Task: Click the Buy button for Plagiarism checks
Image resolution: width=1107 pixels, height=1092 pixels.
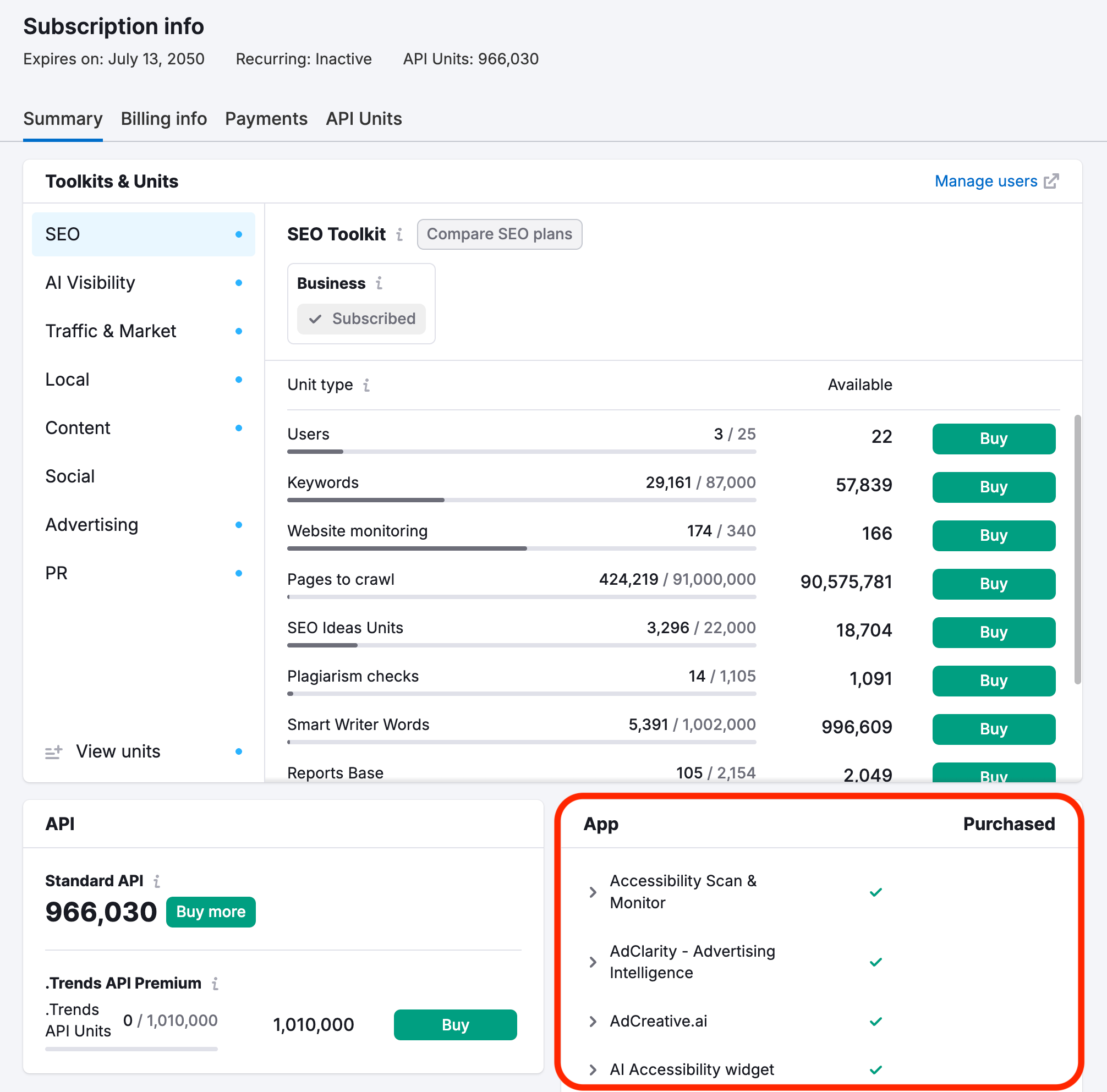Action: (x=993, y=681)
